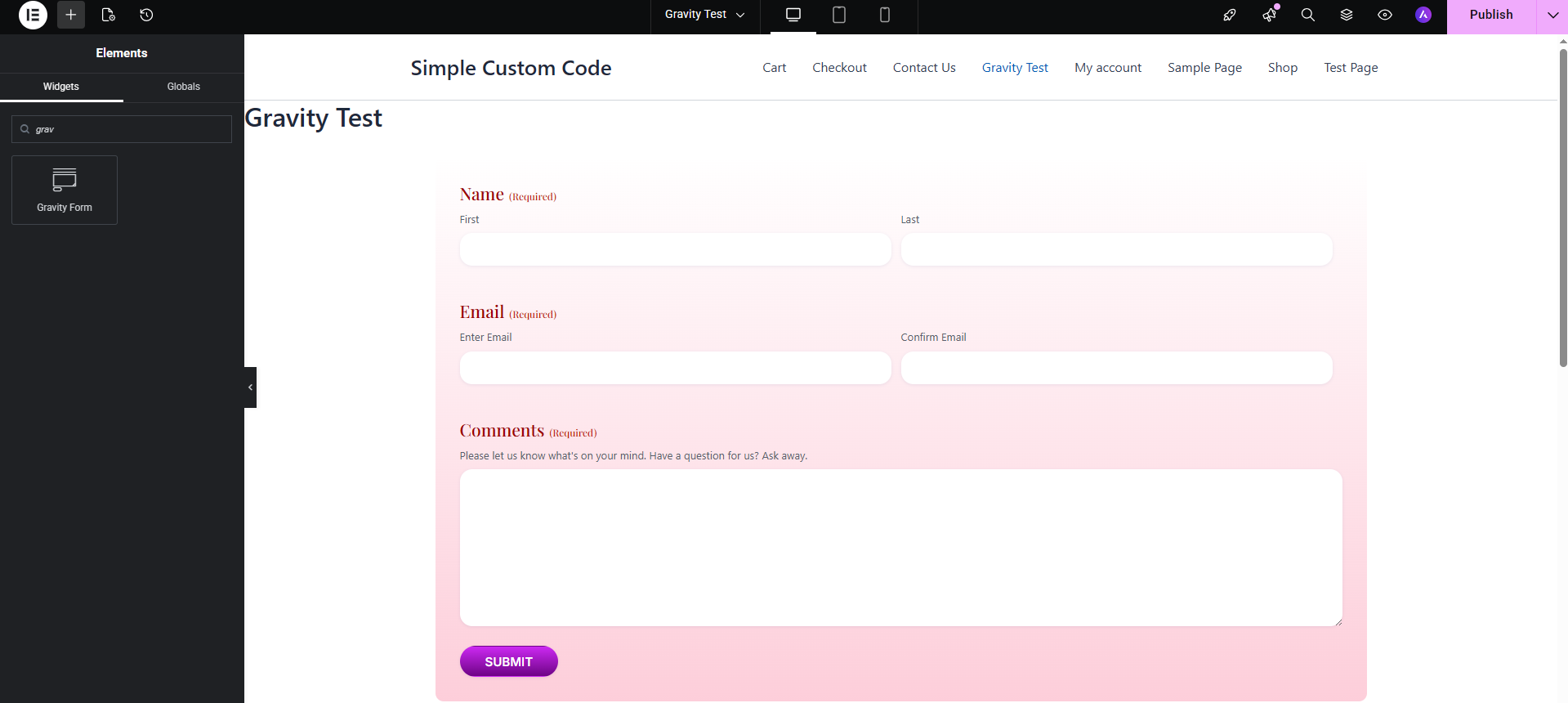Image resolution: width=1568 pixels, height=703 pixels.
Task: Click the Elementor logo menu icon
Action: pos(33,15)
